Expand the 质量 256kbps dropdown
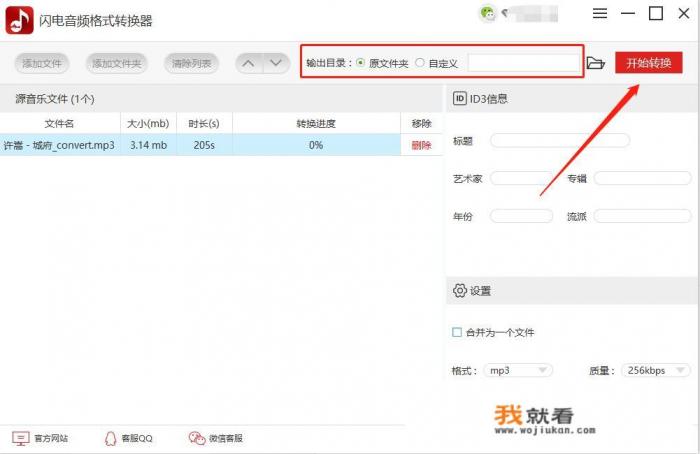The height and width of the screenshot is (454, 700). click(x=655, y=370)
